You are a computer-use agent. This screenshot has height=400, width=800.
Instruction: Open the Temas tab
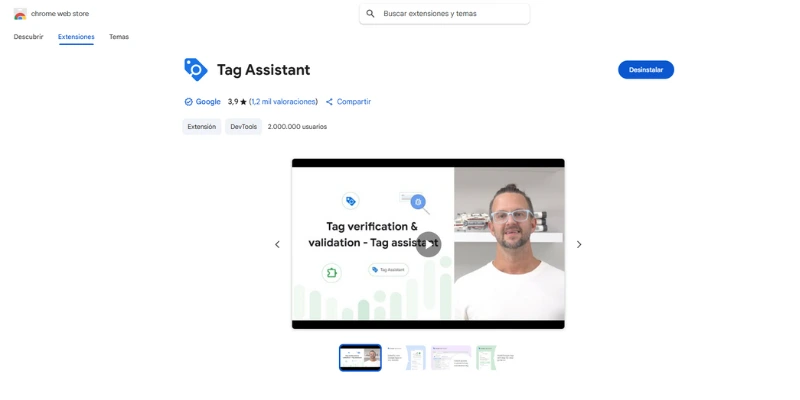point(119,37)
